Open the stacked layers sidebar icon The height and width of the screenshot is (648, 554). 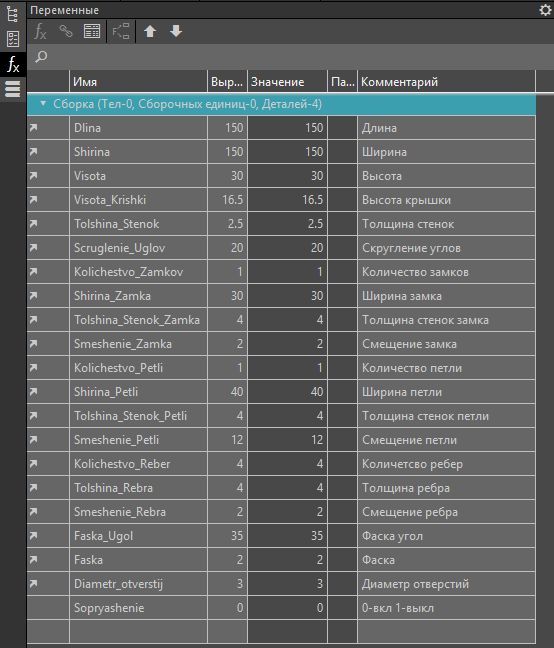pyautogui.click(x=13, y=89)
